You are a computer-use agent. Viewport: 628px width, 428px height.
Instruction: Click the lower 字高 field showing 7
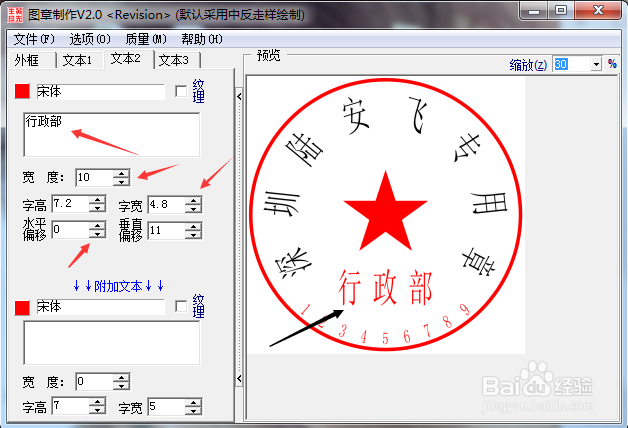(70, 406)
